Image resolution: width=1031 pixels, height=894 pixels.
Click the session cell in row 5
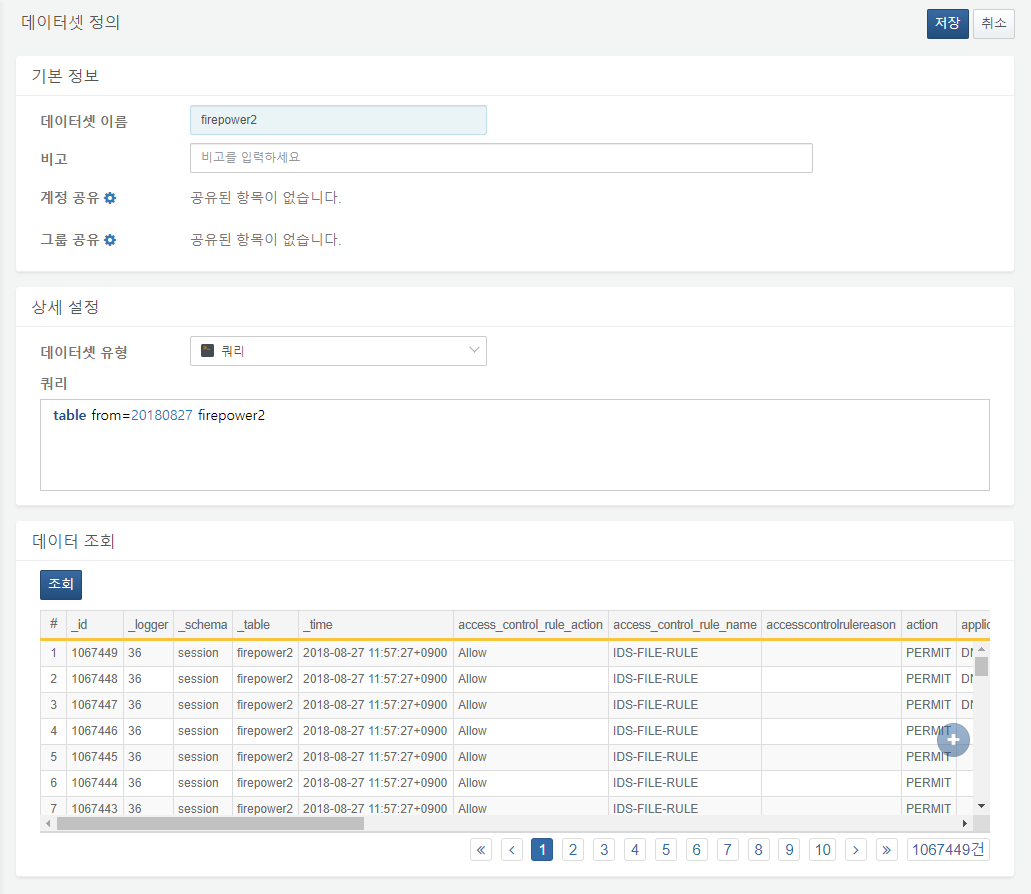click(x=203, y=757)
